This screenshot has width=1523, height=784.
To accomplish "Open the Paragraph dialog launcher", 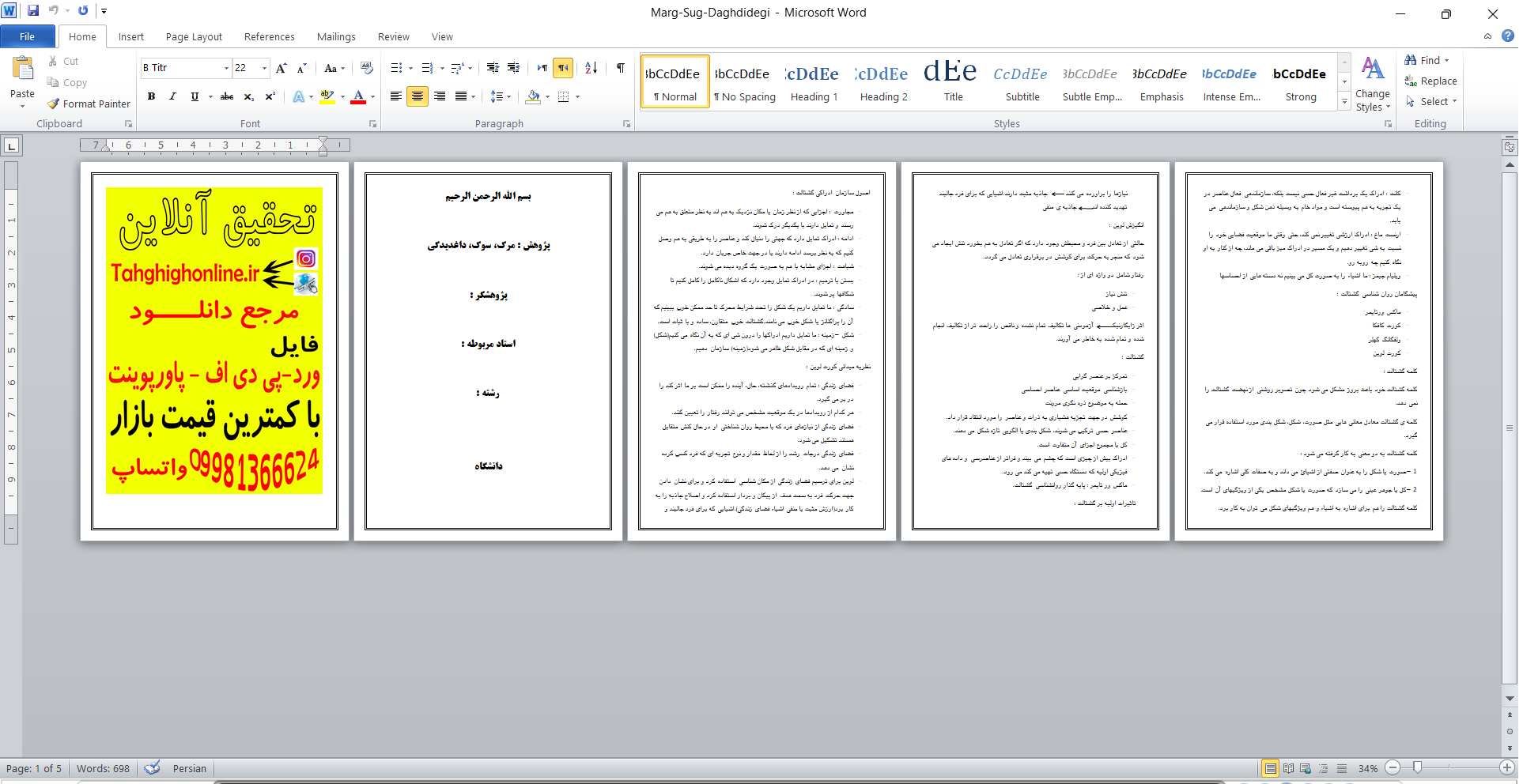I will pos(626,124).
